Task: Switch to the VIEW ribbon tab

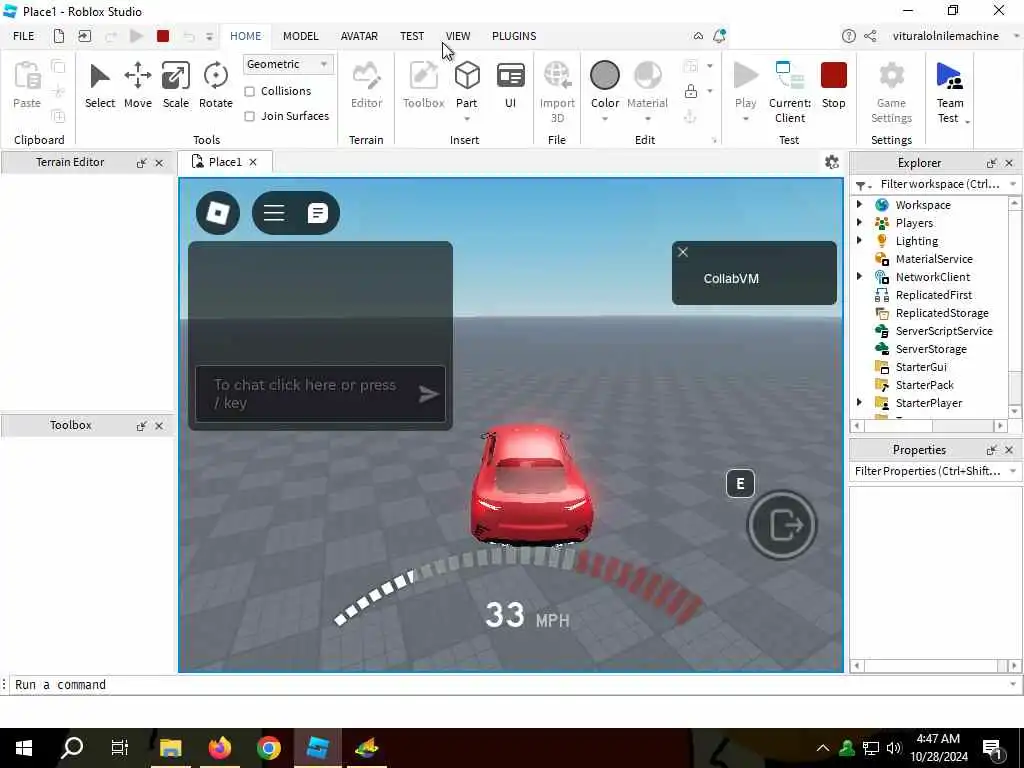Action: [x=458, y=36]
